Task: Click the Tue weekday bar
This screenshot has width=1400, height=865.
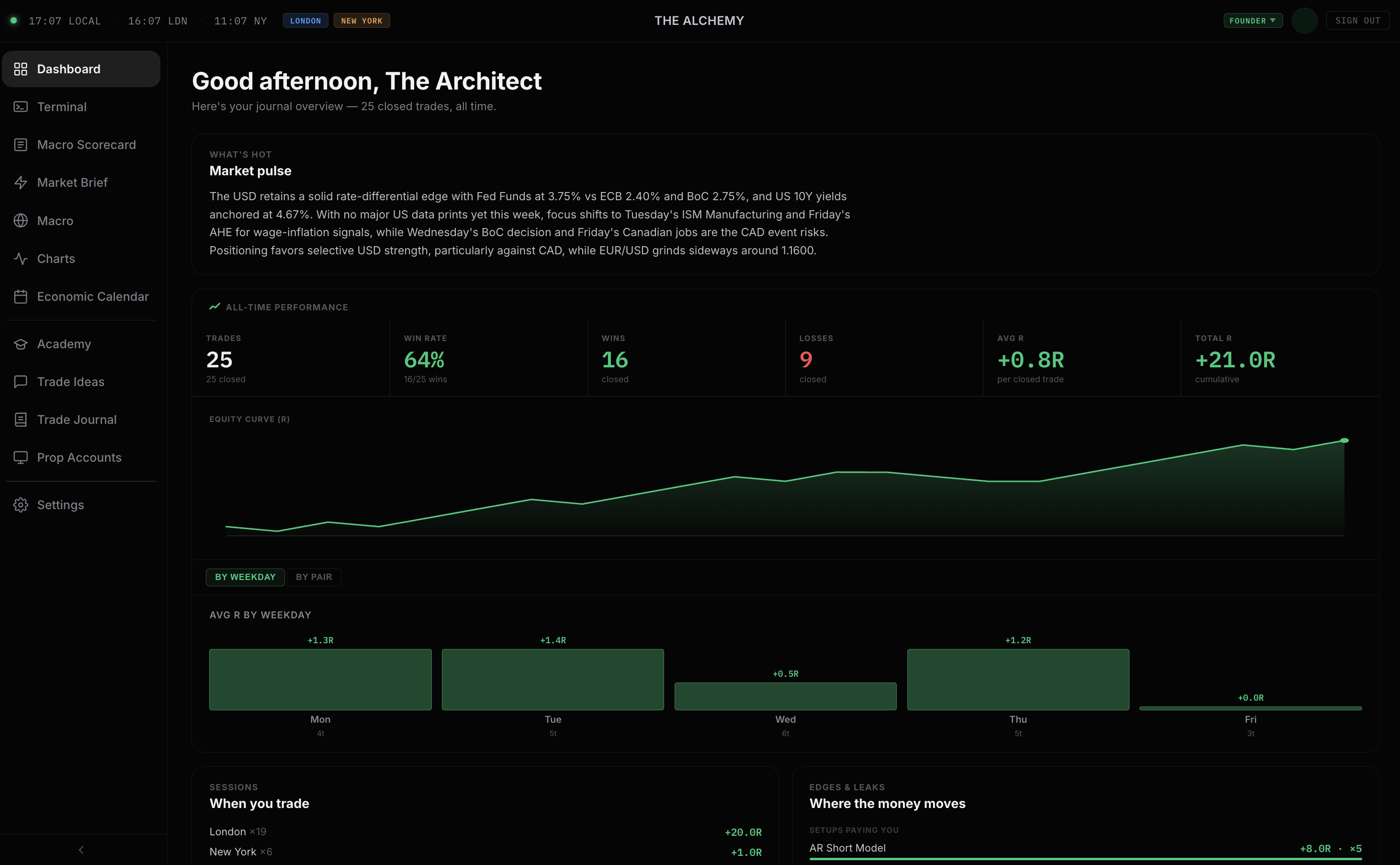Action: pyautogui.click(x=553, y=680)
